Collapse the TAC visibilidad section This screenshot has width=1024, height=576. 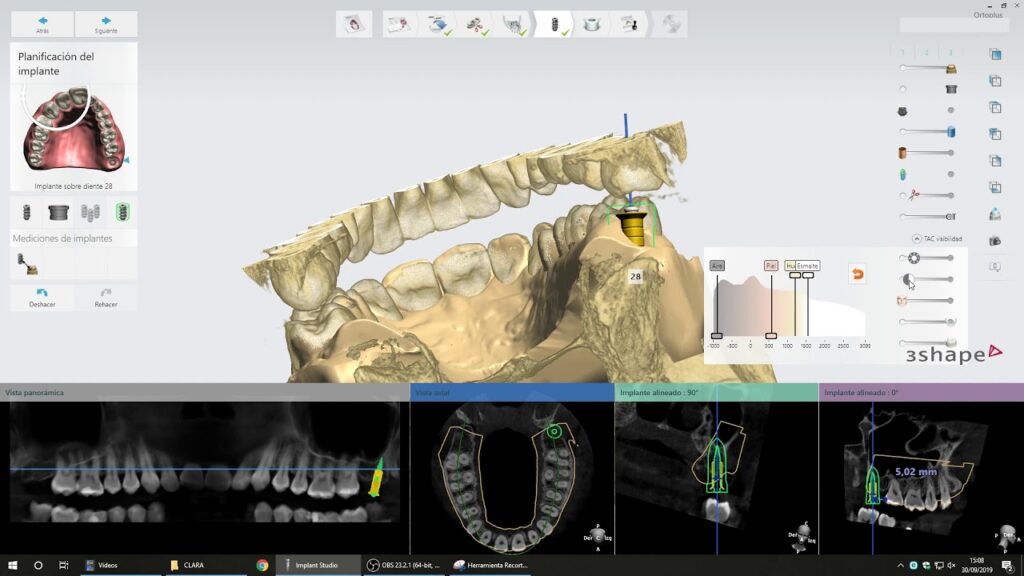click(916, 239)
